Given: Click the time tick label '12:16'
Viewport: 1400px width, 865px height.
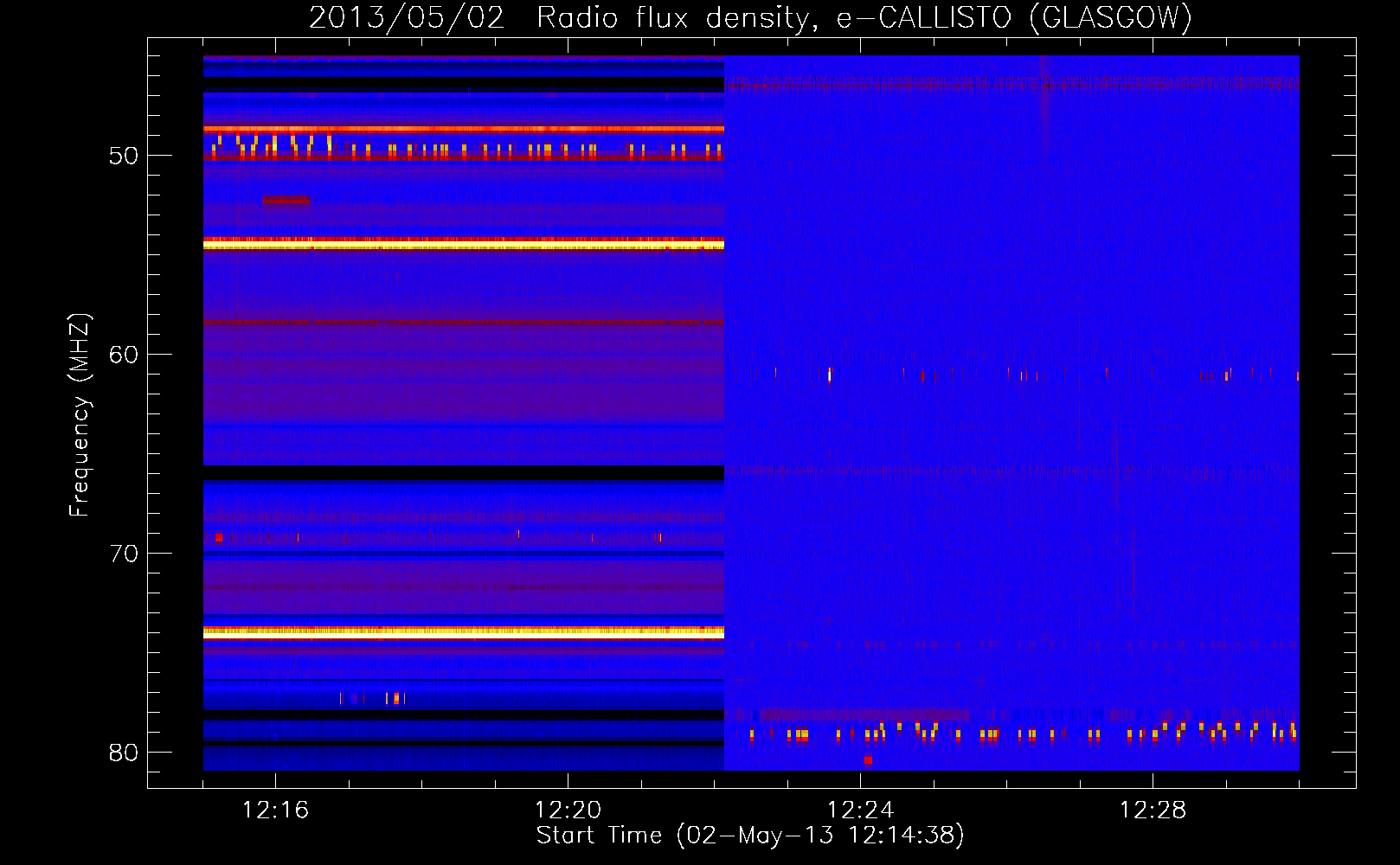Looking at the screenshot, I should coord(275,811).
